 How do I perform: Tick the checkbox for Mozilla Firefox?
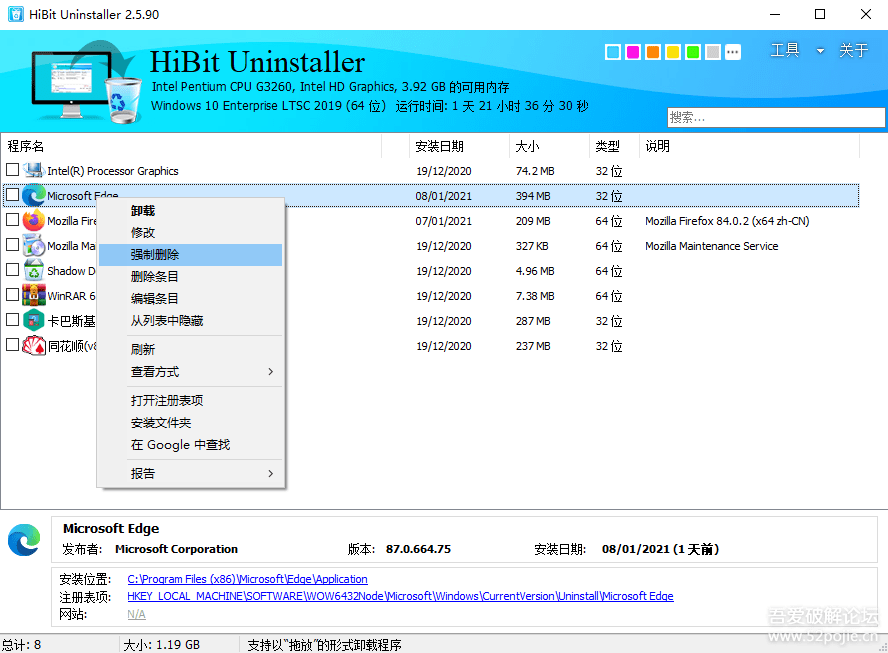pos(12,220)
